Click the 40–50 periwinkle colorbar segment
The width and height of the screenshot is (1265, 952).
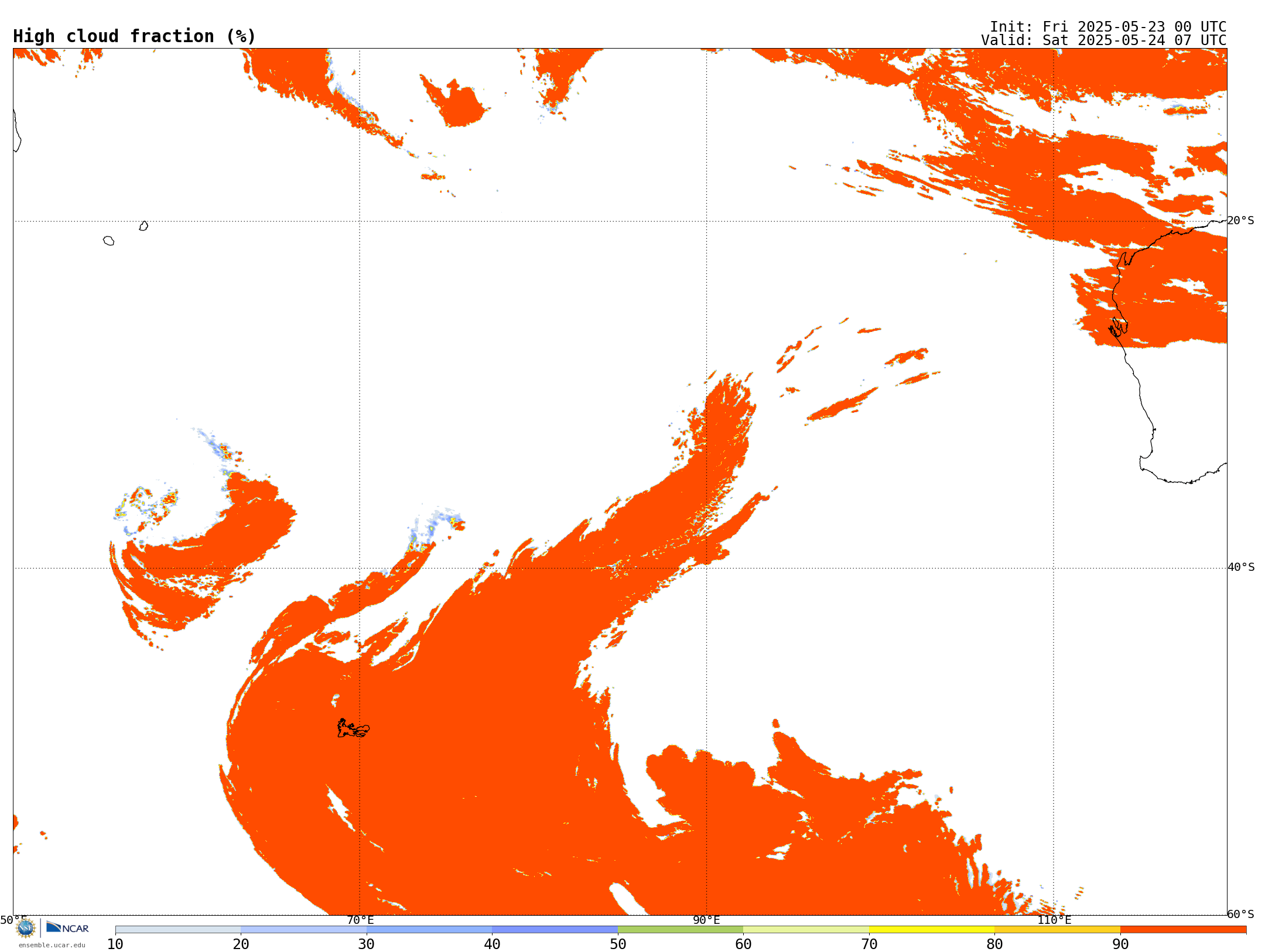pos(555,930)
